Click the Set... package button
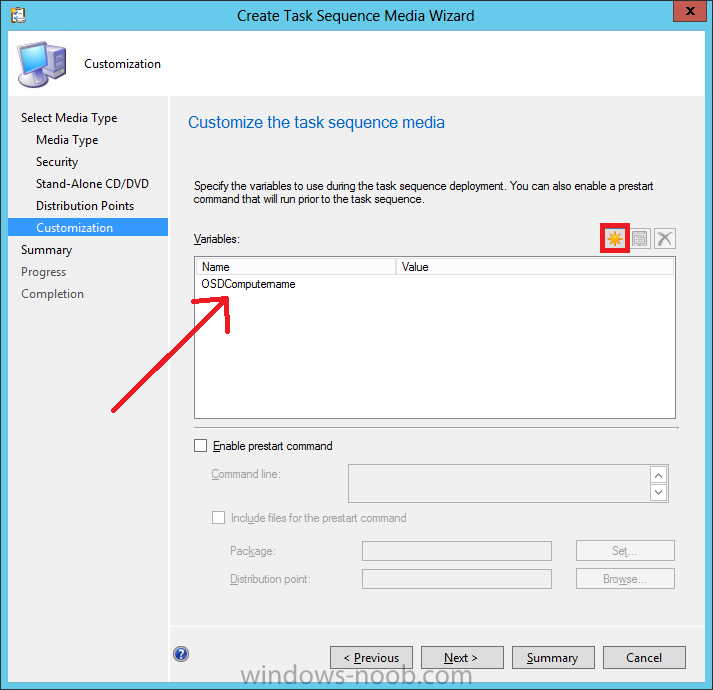Screen dimensions: 713x690 pos(625,551)
